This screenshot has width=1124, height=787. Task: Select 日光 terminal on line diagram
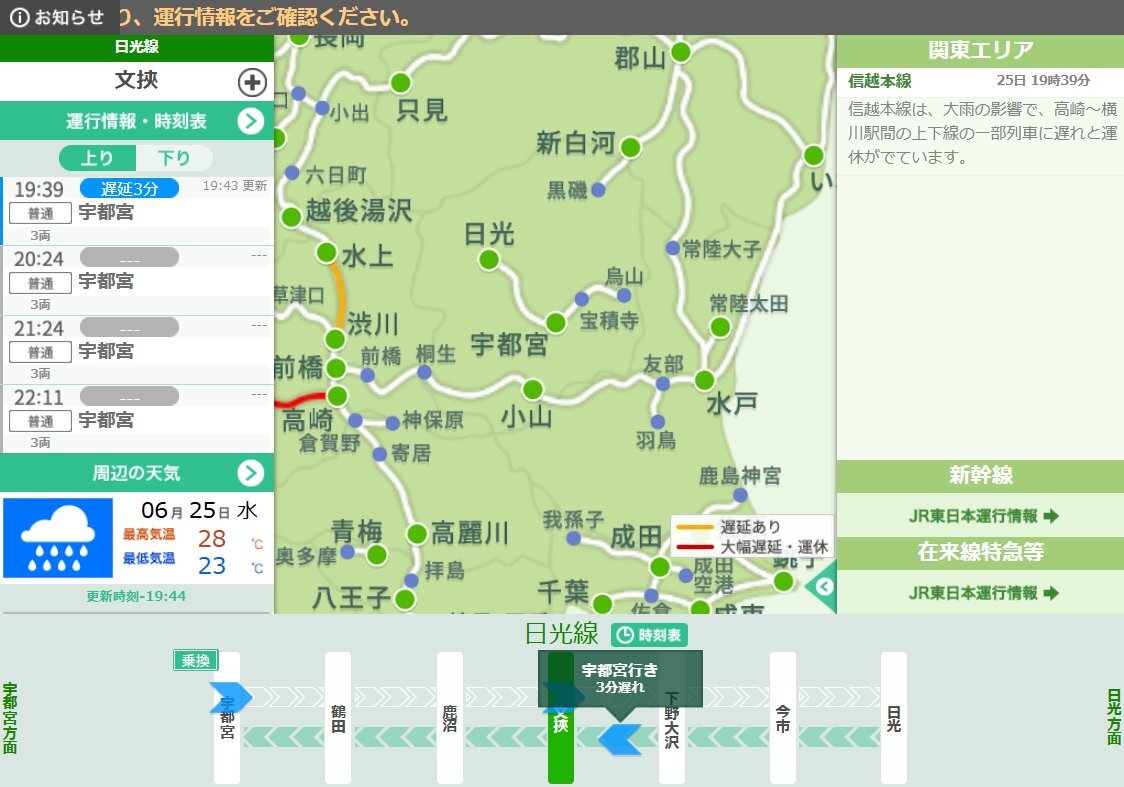pyautogui.click(x=894, y=717)
